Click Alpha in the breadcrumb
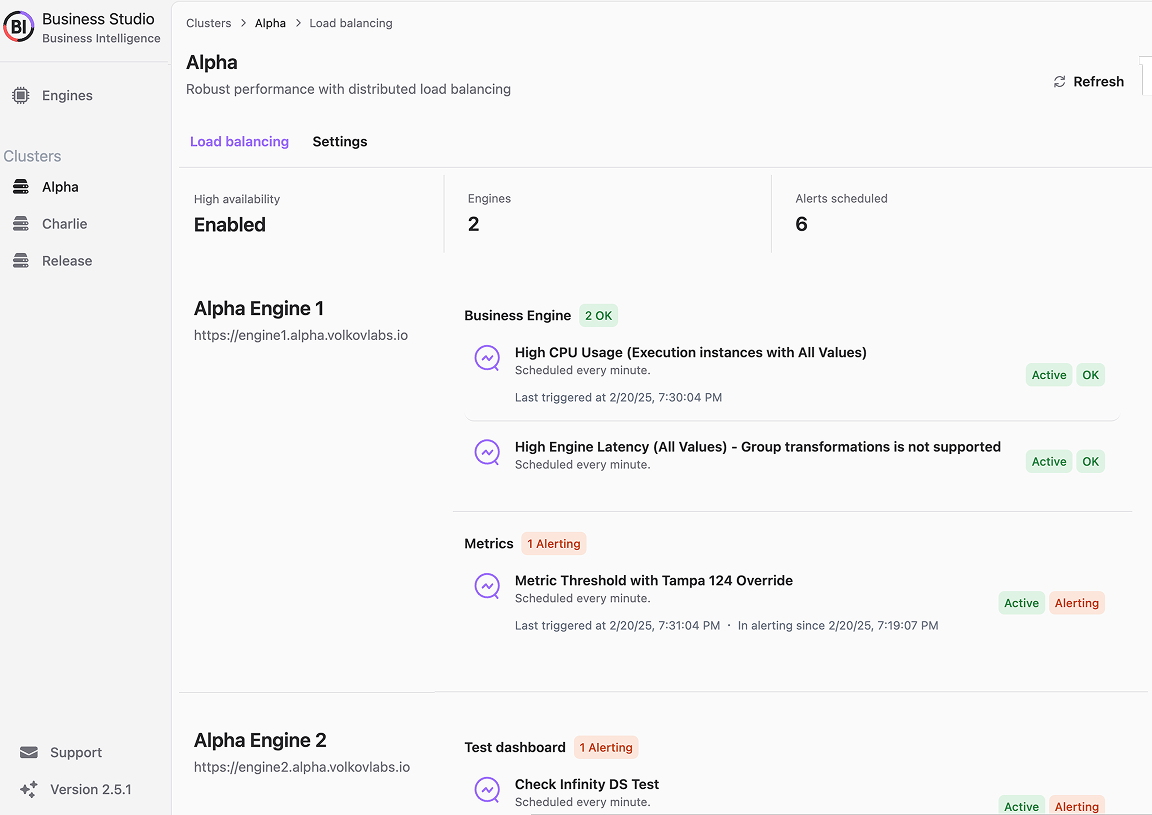Screen dimensions: 1152x815 (x=270, y=24)
